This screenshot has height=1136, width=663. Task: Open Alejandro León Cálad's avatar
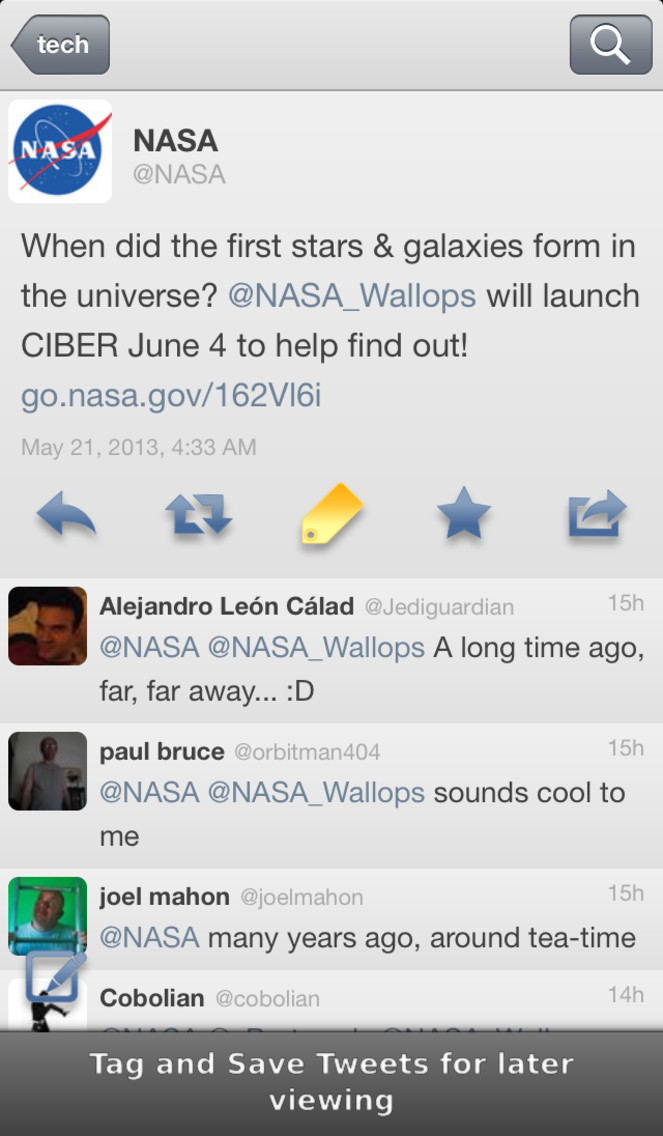tap(48, 626)
